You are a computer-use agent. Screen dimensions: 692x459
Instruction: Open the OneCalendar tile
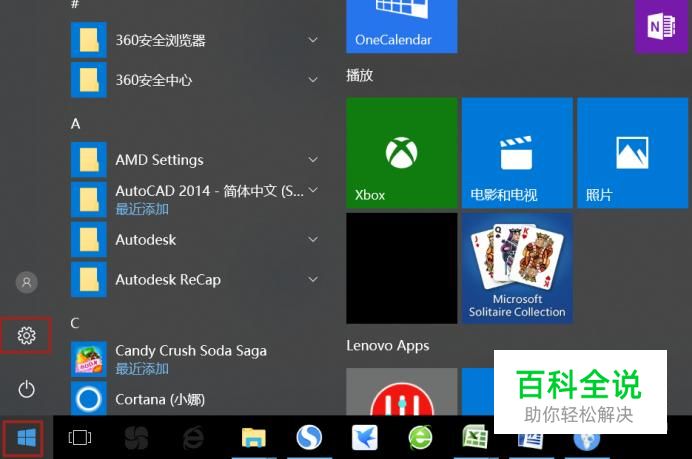402,26
